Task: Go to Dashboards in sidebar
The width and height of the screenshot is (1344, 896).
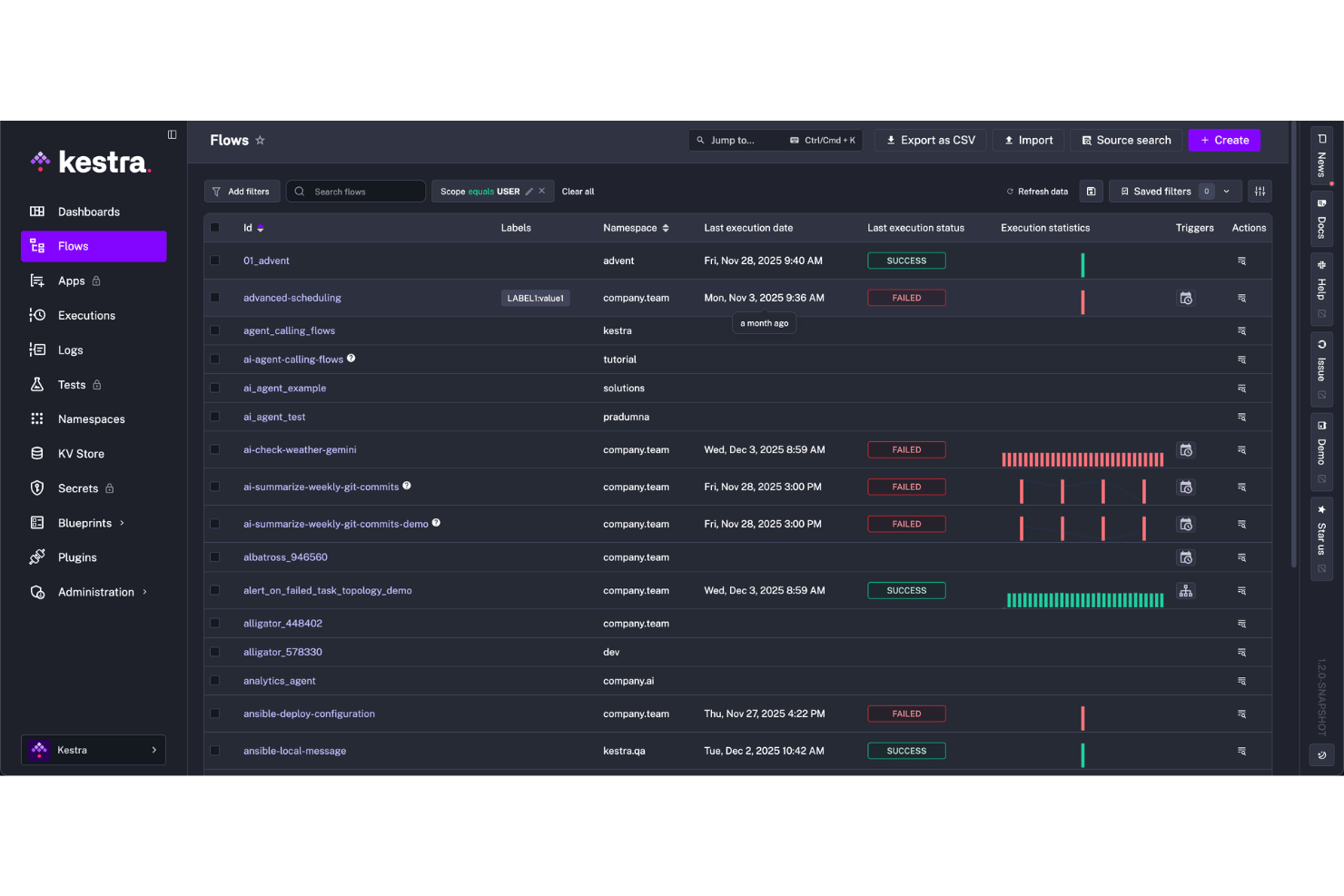Action: (94, 212)
